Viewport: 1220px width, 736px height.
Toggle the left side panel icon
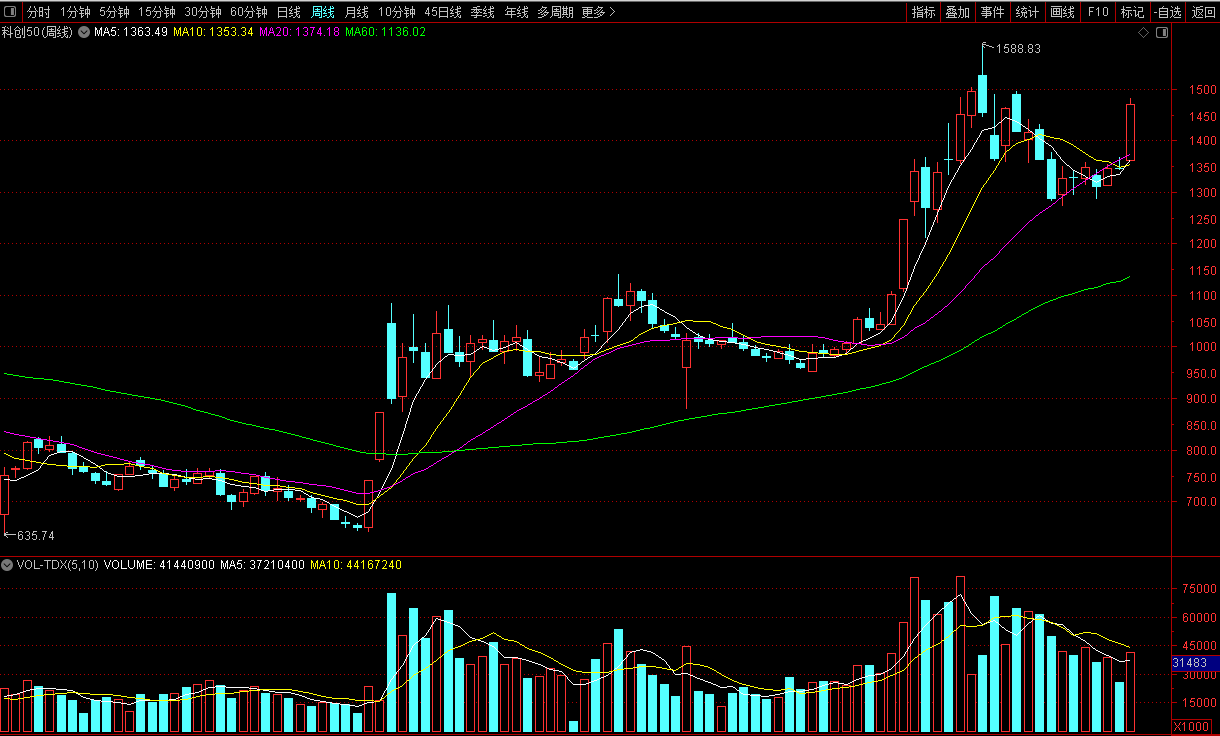pyautogui.click(x=9, y=12)
